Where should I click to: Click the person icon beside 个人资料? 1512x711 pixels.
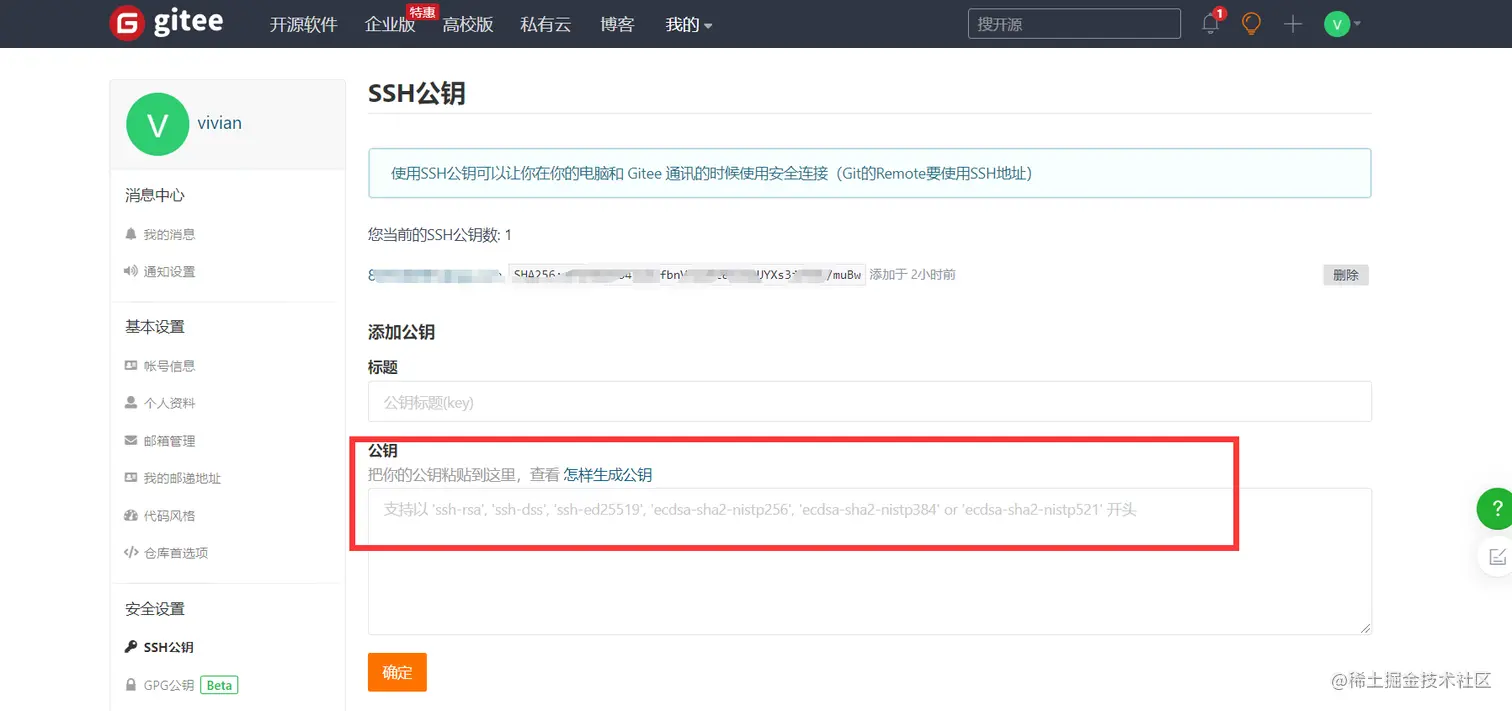[x=130, y=403]
